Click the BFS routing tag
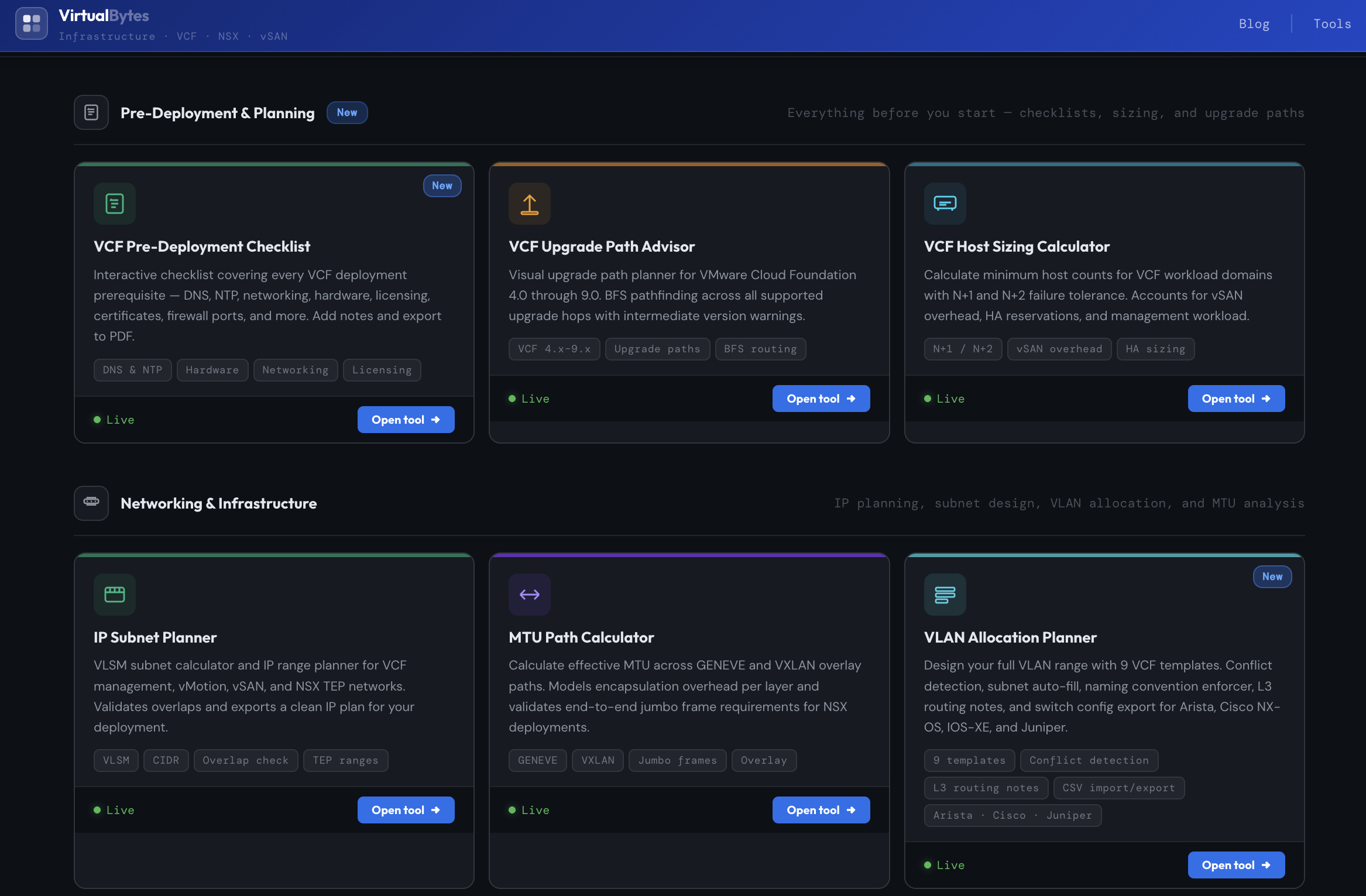The image size is (1366, 896). pyautogui.click(x=760, y=349)
